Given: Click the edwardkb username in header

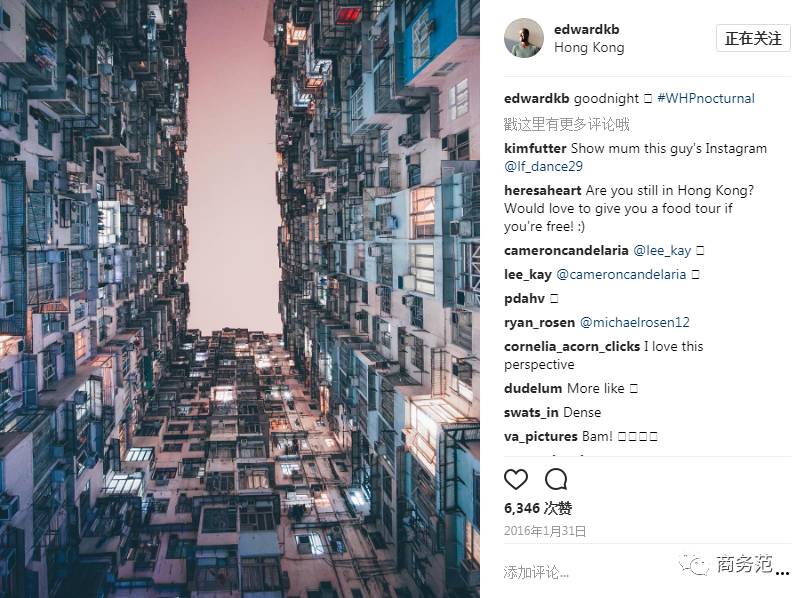Looking at the screenshot, I should 586,30.
